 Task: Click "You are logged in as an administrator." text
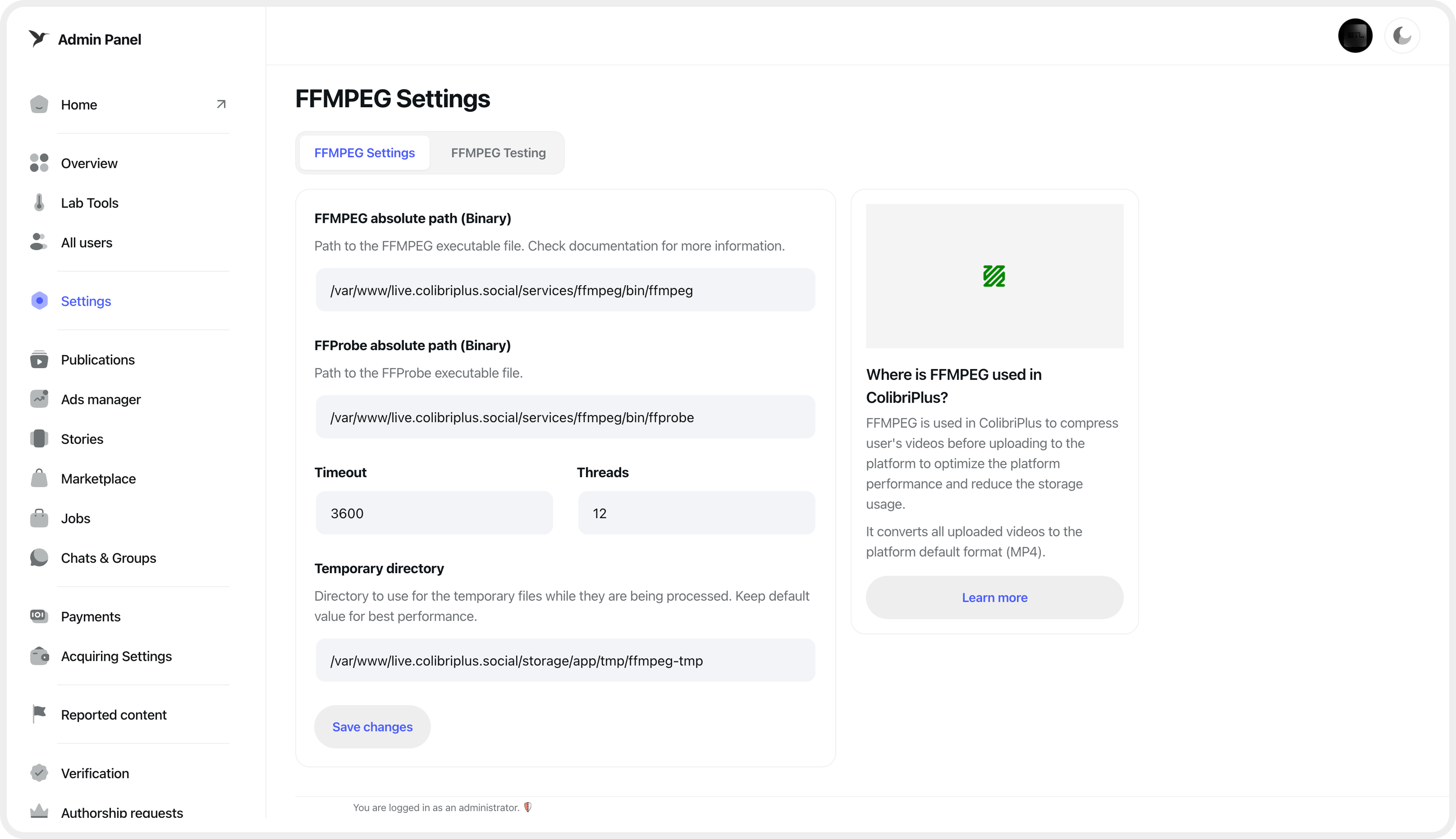click(x=436, y=807)
